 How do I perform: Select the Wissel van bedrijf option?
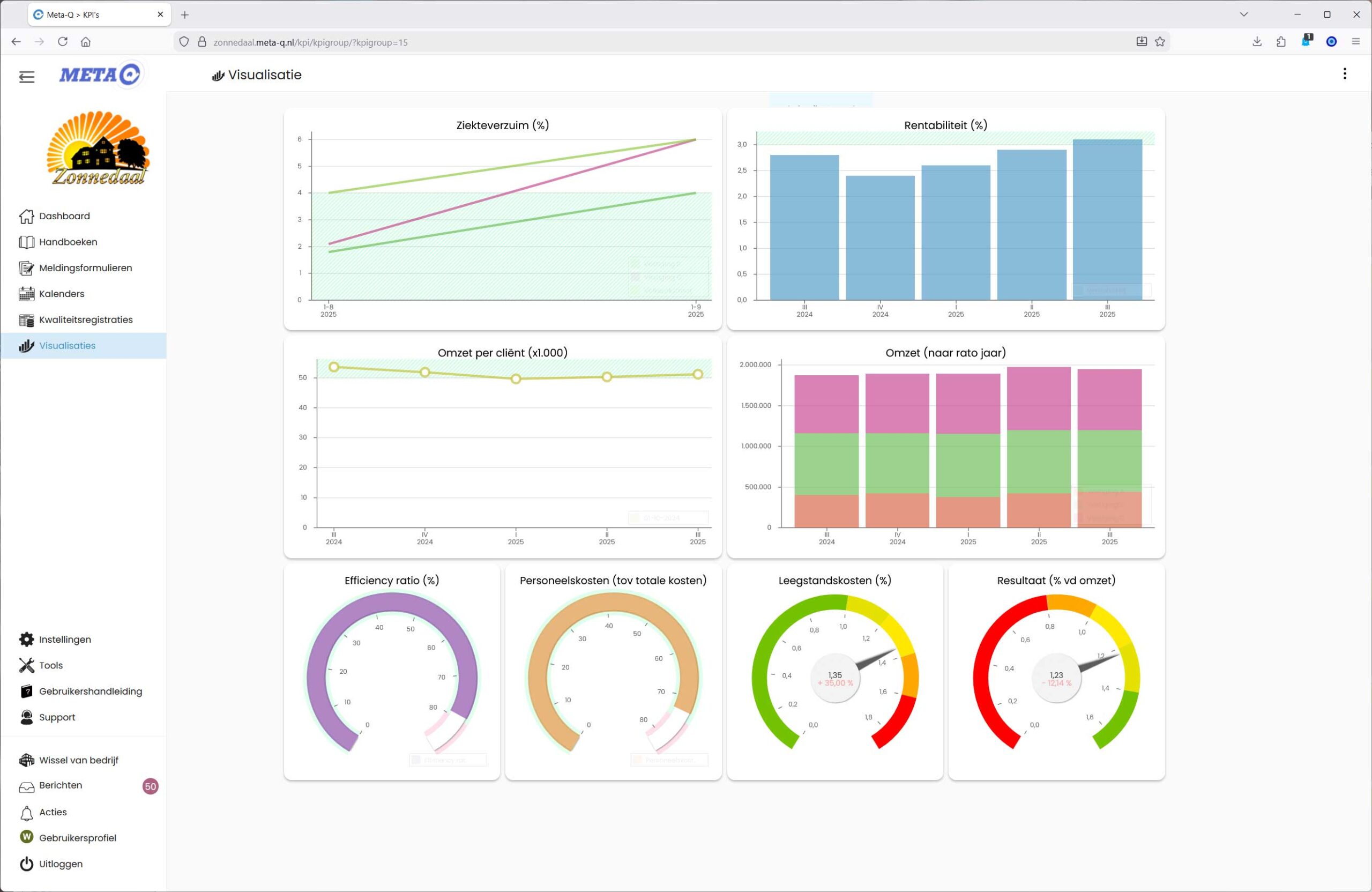[78, 761]
